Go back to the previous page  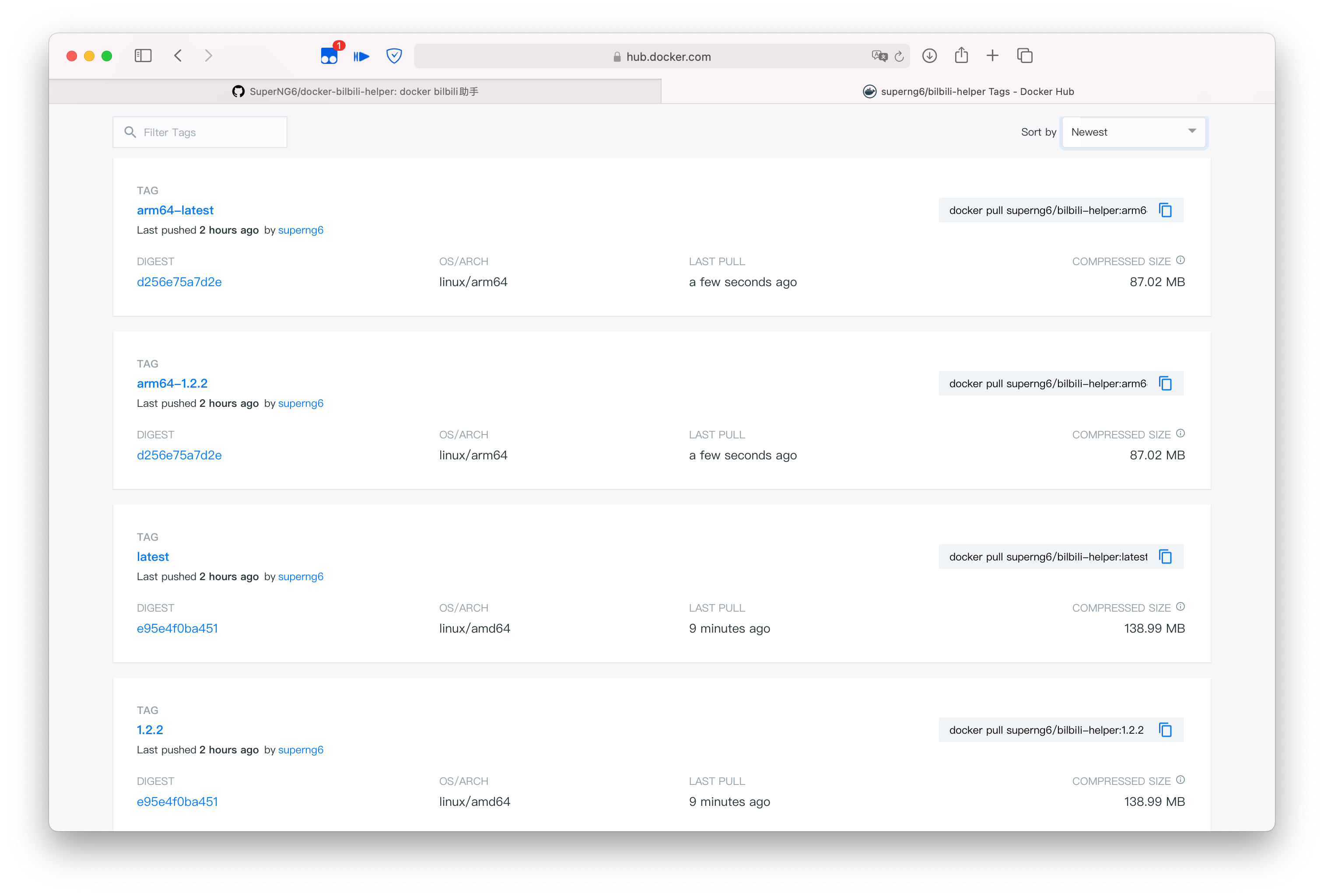click(x=179, y=56)
